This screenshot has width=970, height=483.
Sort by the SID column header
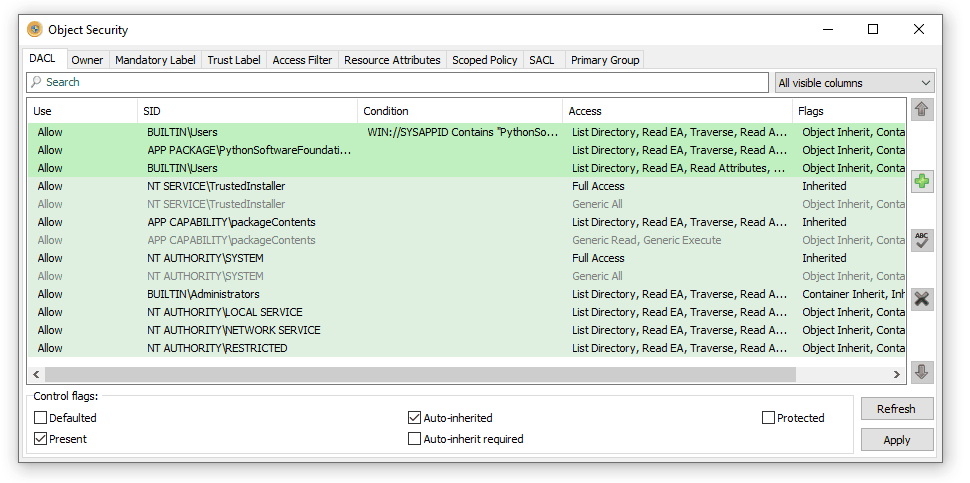tap(247, 111)
